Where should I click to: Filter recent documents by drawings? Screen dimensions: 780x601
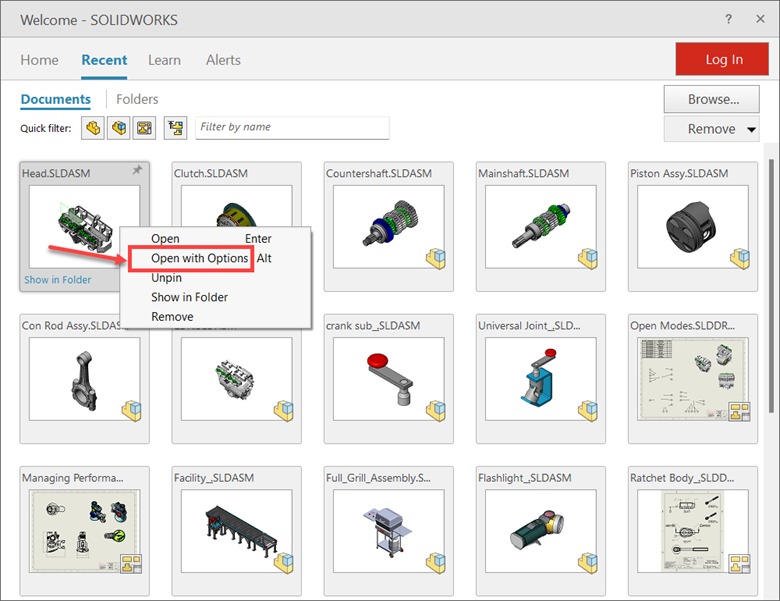click(x=144, y=128)
